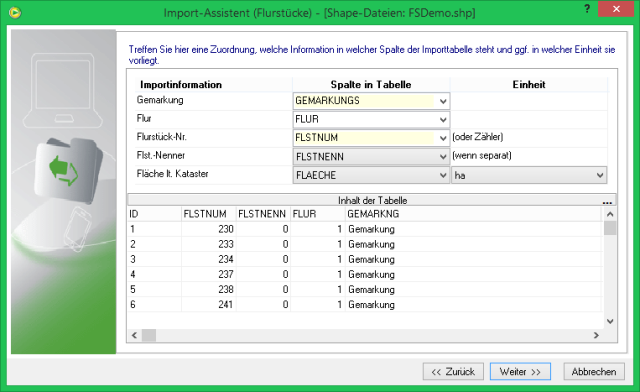This screenshot has width=640, height=392.
Task: Open the help question mark button
Action: pyautogui.click(x=587, y=9)
